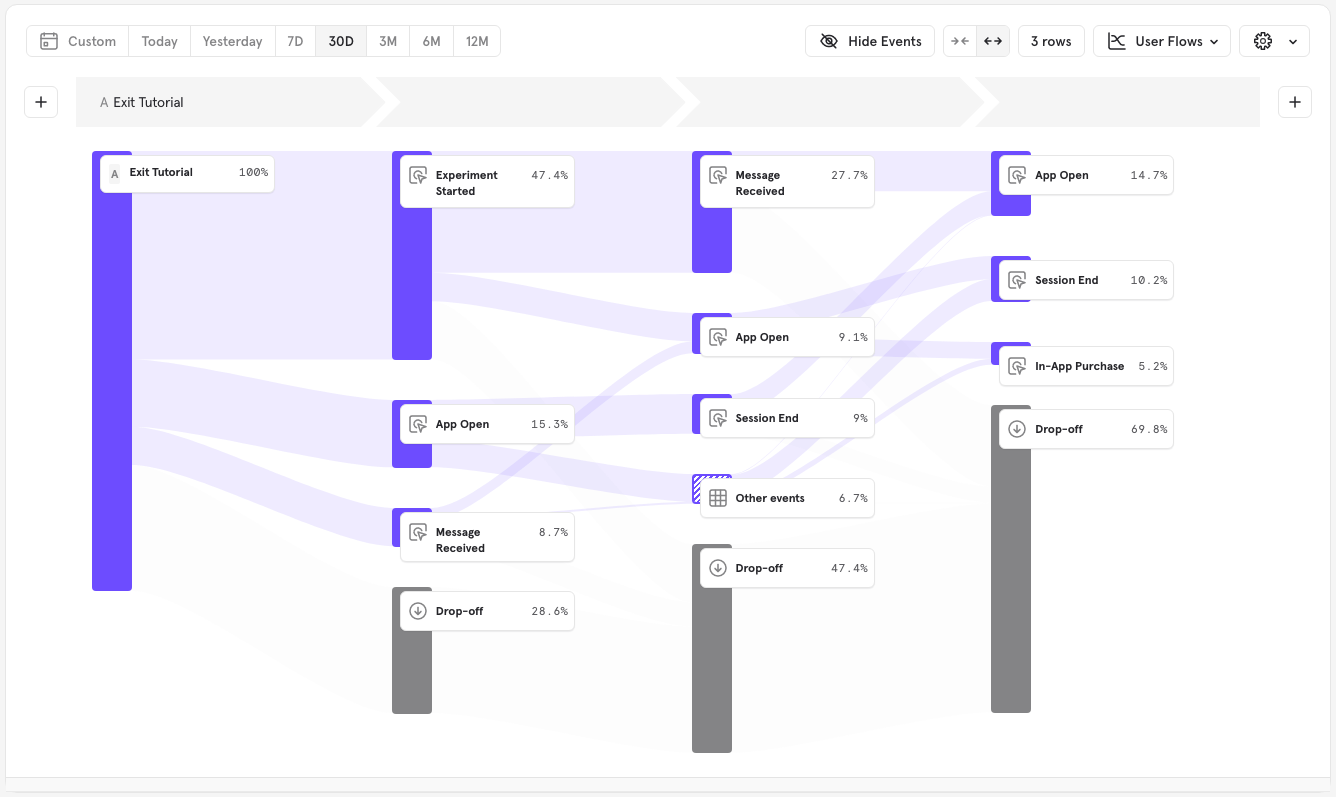
Task: Select the Yesterday time range
Action: tap(232, 41)
